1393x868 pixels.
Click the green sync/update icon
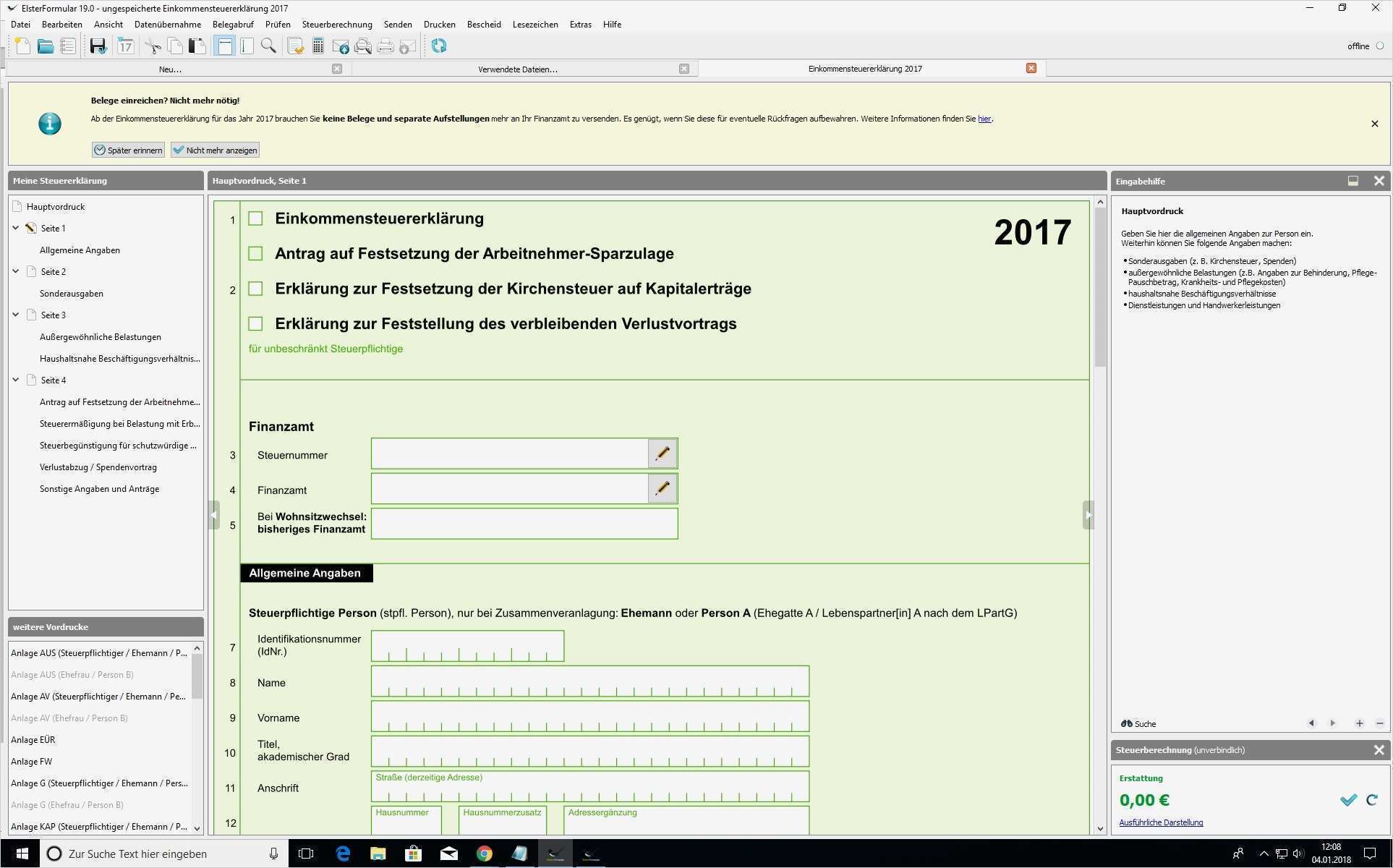tap(438, 46)
